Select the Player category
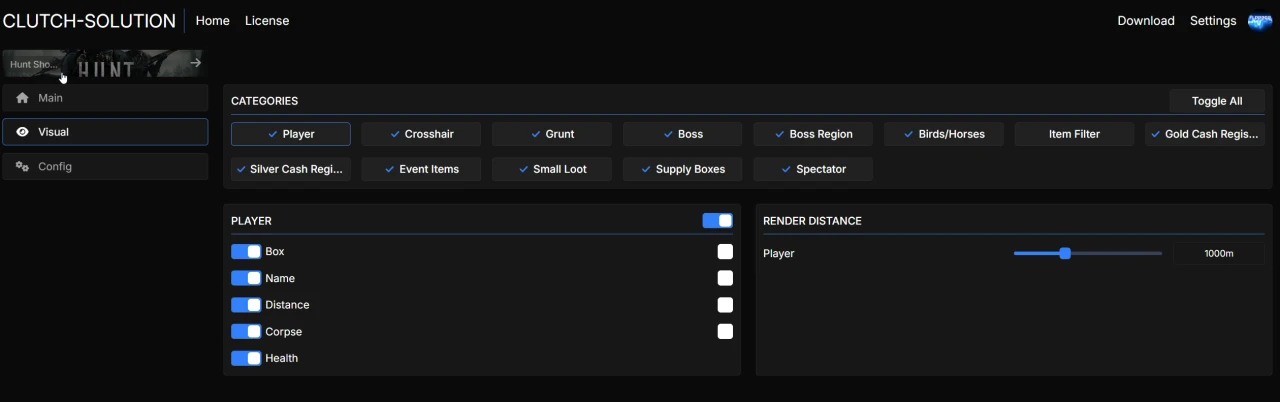 [x=291, y=134]
